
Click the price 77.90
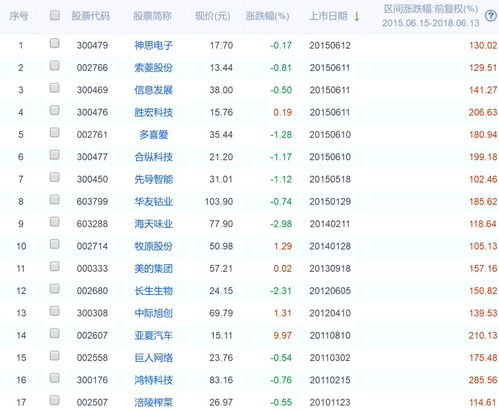pyautogui.click(x=221, y=224)
